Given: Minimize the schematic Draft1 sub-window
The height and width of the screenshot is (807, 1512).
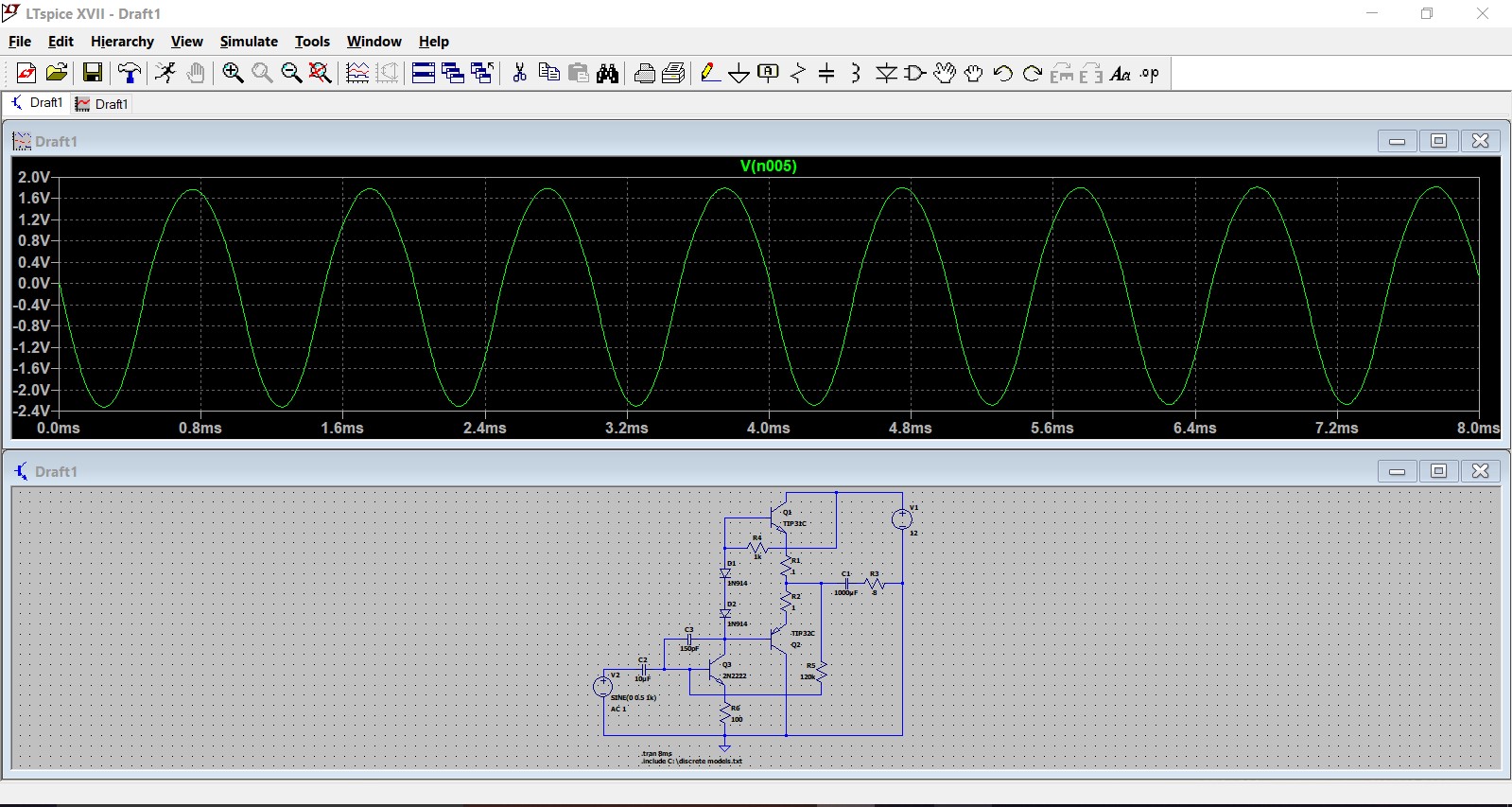Looking at the screenshot, I should 1397,471.
